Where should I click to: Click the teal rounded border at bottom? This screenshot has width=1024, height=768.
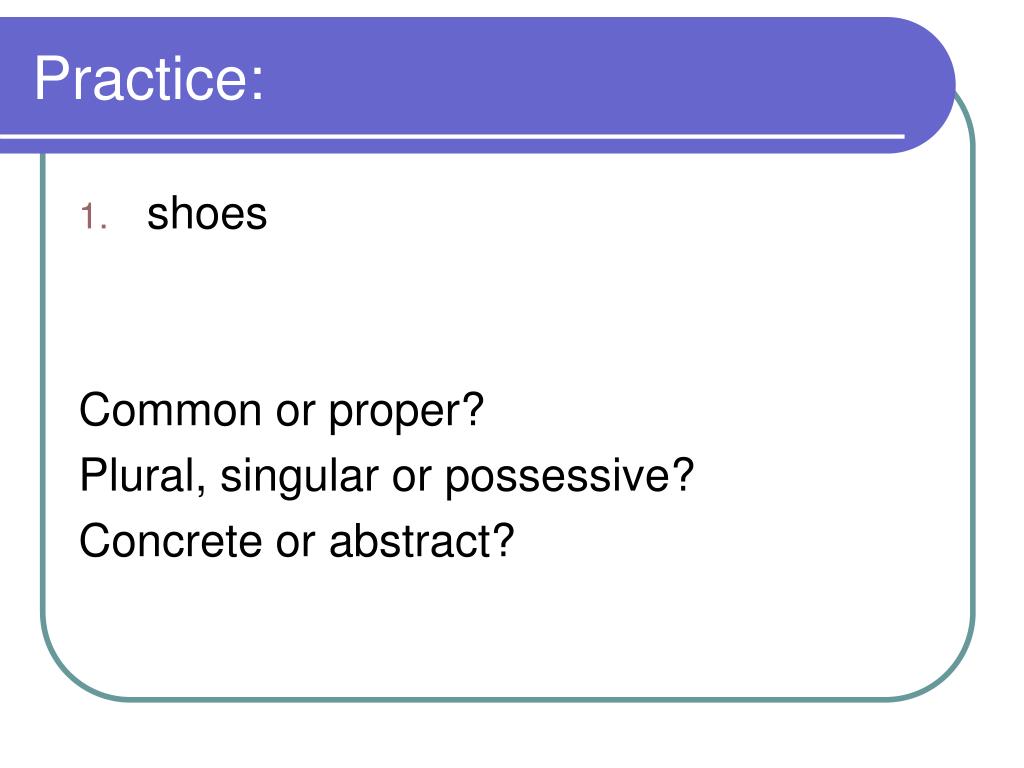point(508,699)
